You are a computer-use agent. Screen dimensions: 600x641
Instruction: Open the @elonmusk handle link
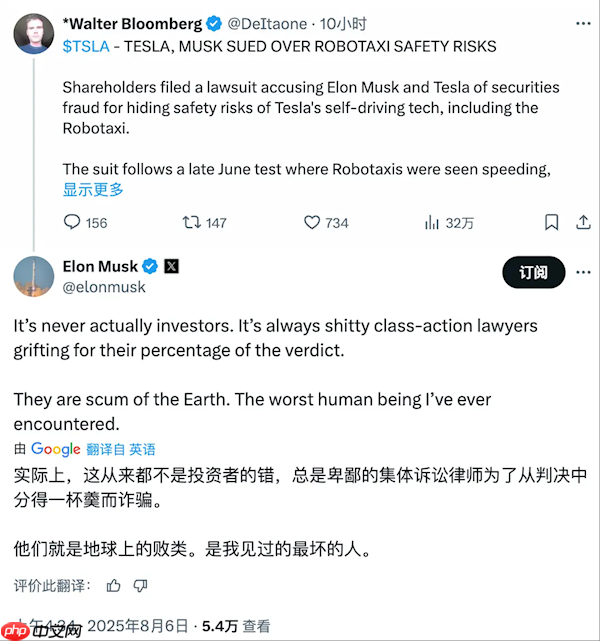[104, 287]
